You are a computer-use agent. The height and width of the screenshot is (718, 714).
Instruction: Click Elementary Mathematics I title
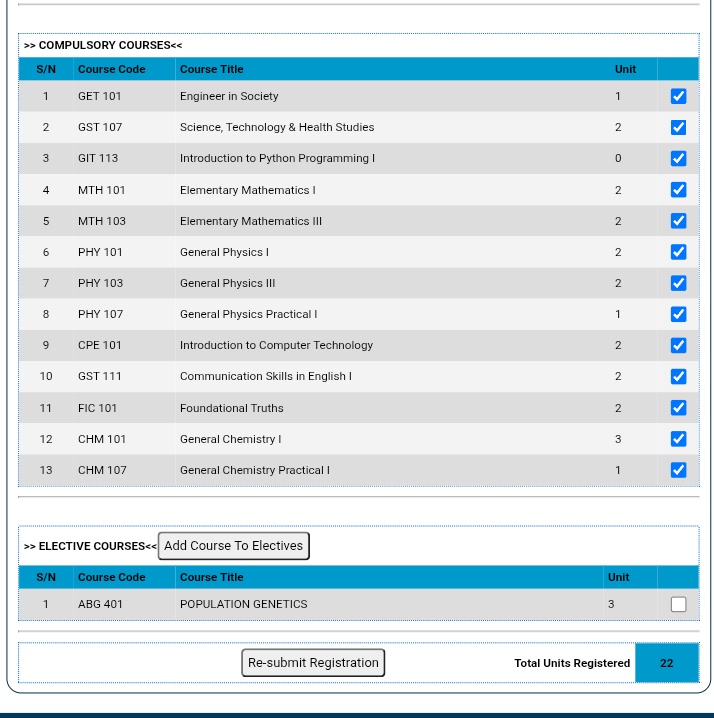[248, 190]
